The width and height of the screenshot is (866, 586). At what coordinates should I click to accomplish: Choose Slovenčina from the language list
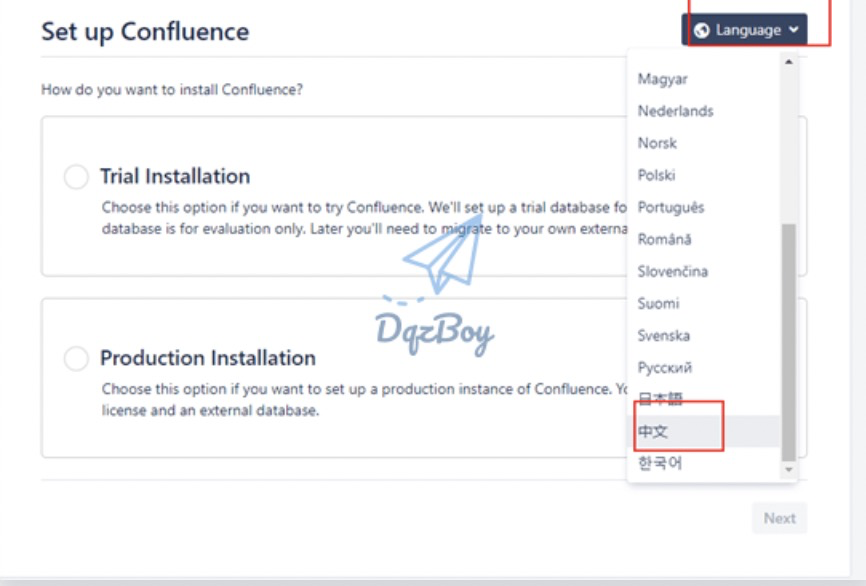point(704,271)
